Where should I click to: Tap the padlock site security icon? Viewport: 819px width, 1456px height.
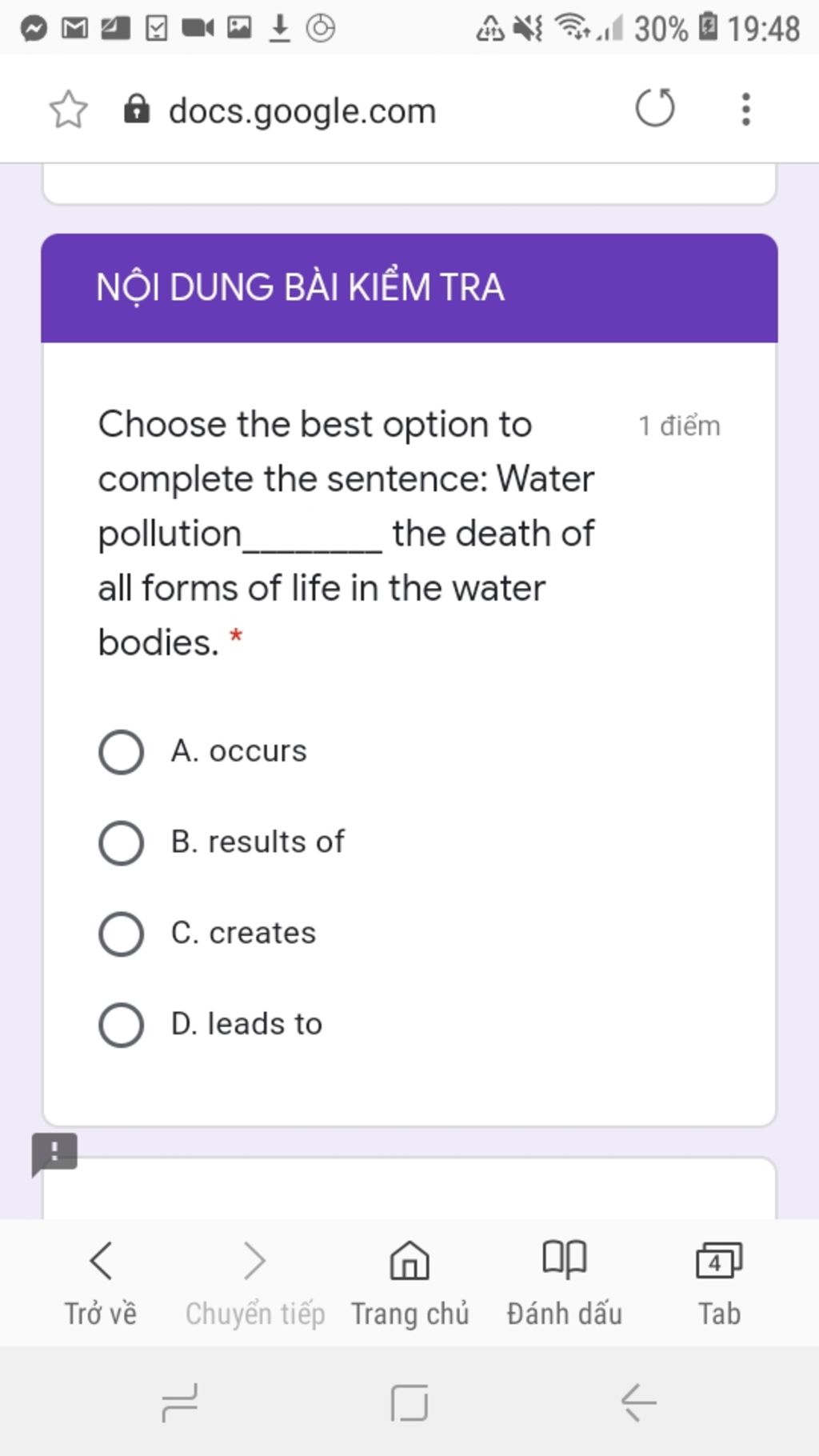(137, 110)
